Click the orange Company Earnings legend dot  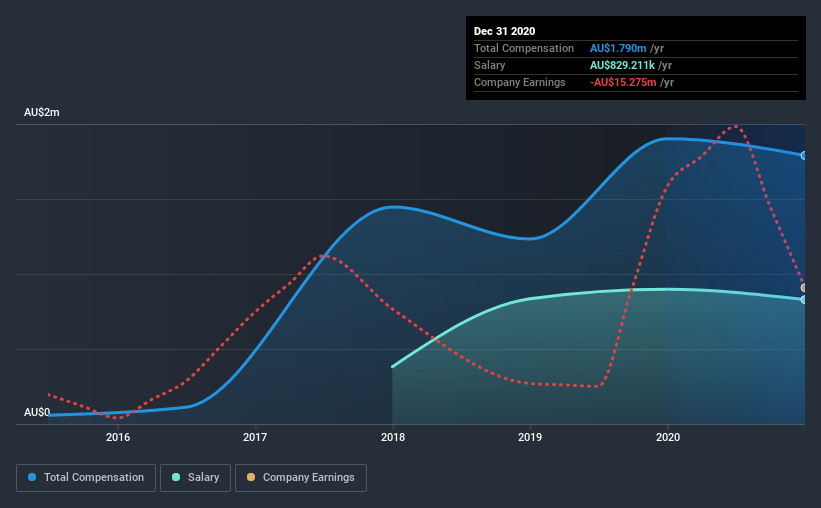pyautogui.click(x=251, y=477)
